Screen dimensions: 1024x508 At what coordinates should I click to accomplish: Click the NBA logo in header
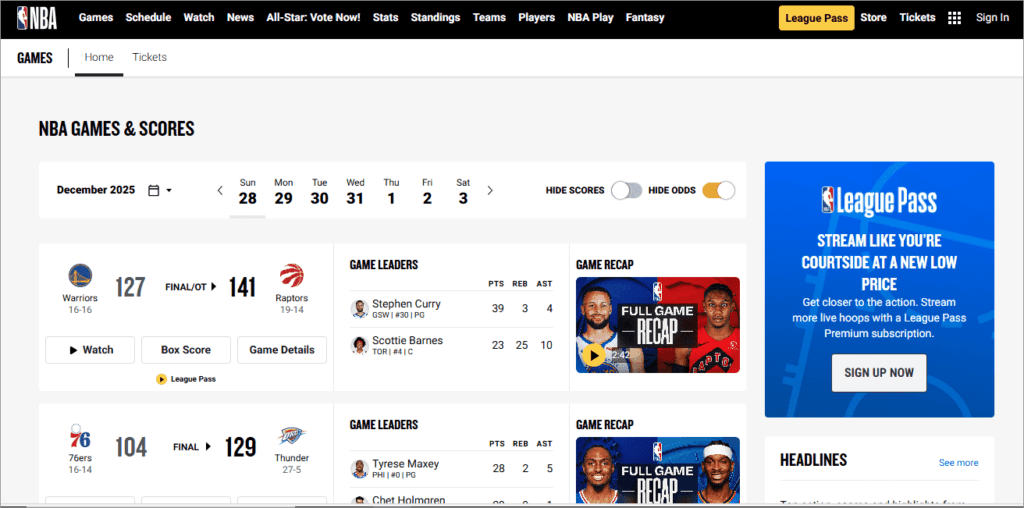coord(37,18)
